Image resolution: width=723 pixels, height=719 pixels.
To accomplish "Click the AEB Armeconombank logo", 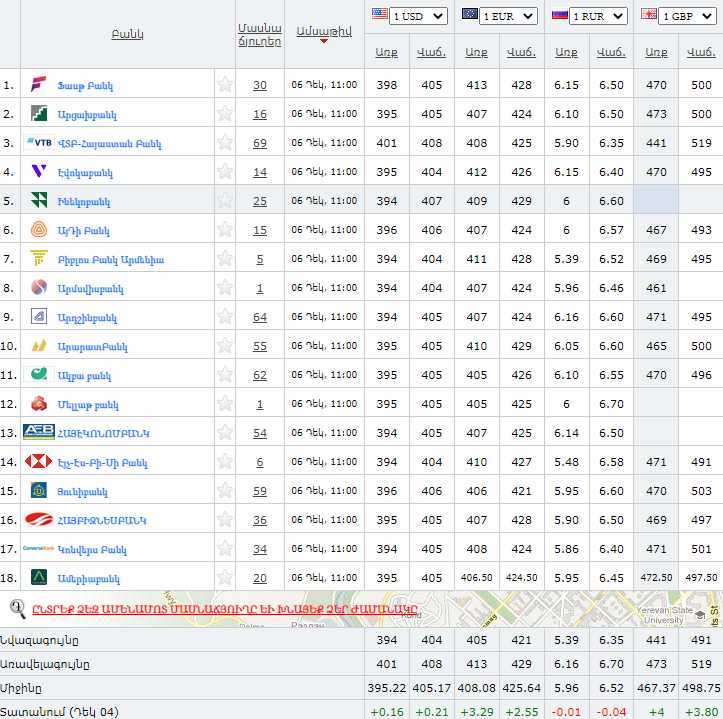I will pos(39,432).
